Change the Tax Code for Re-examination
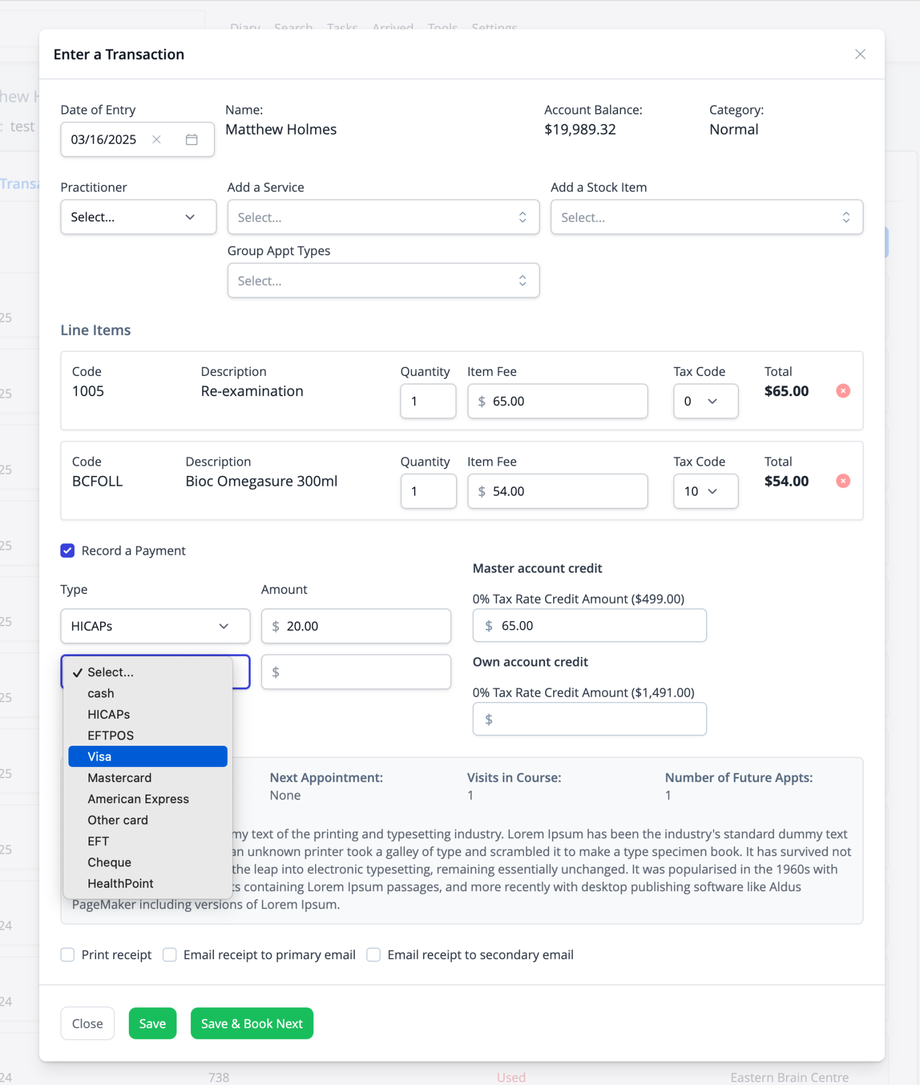920x1085 pixels. click(705, 401)
